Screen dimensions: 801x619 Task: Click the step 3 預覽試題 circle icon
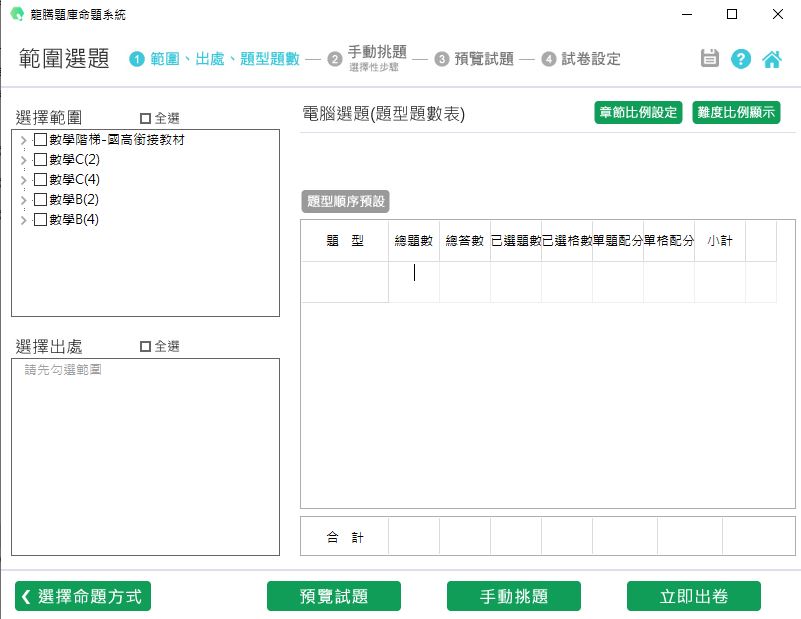pyautogui.click(x=442, y=59)
